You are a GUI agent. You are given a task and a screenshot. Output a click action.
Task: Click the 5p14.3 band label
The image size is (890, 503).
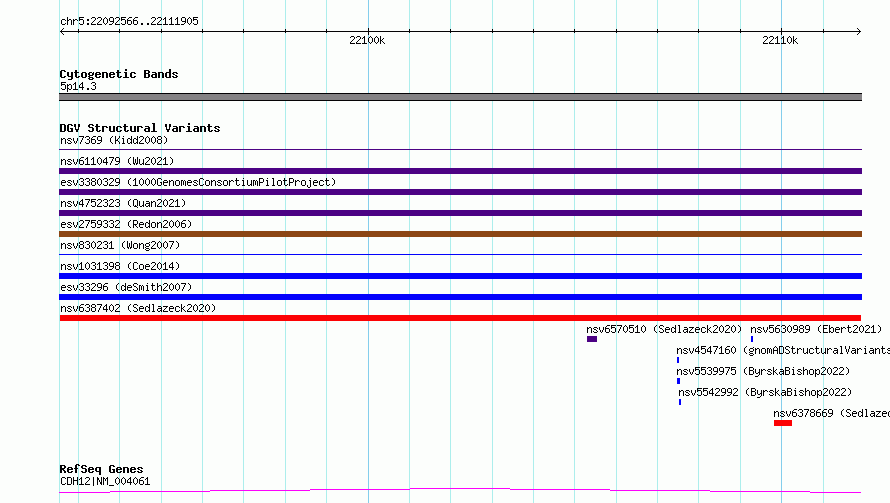[x=78, y=86]
